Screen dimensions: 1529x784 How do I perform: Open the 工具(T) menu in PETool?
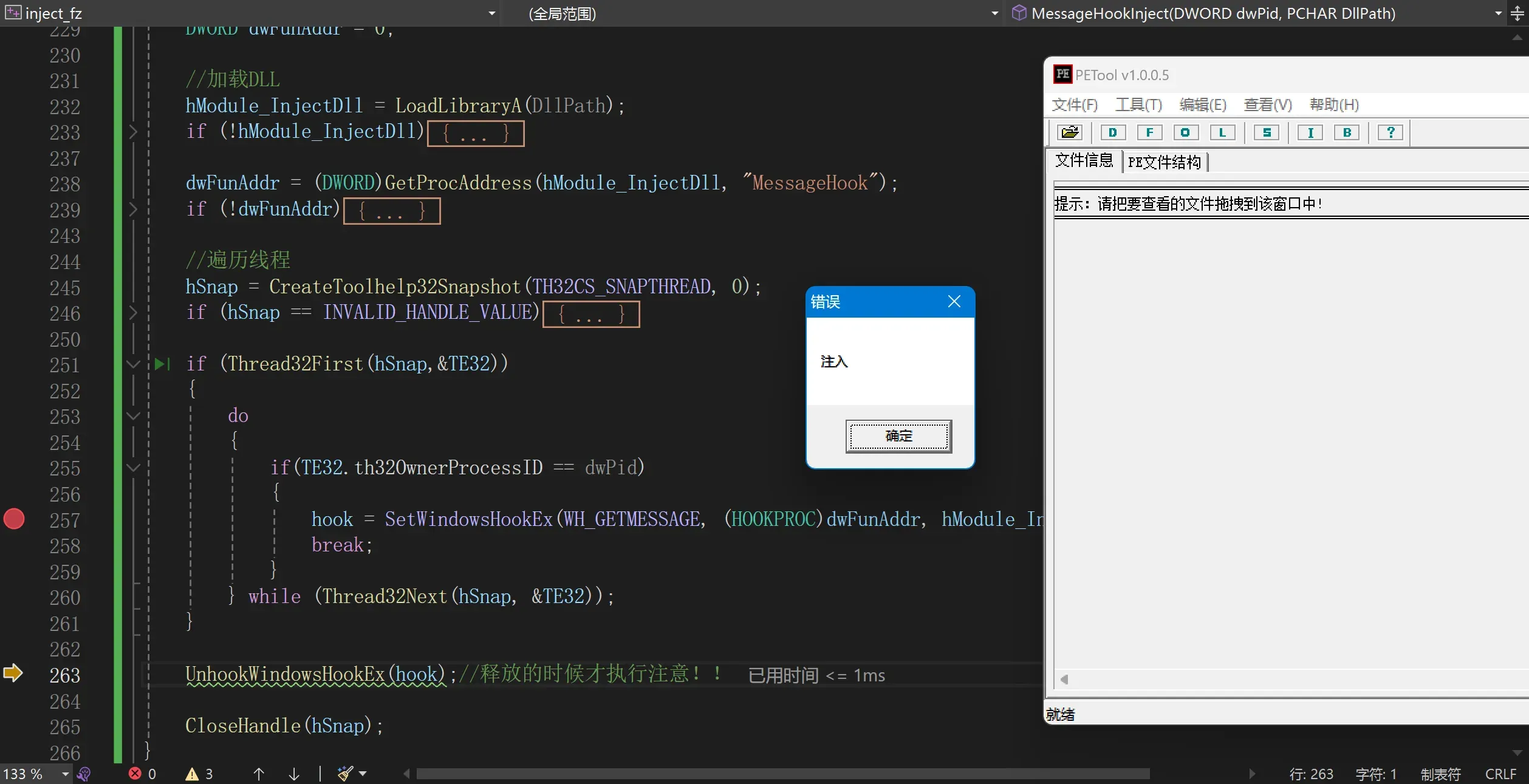click(x=1138, y=104)
